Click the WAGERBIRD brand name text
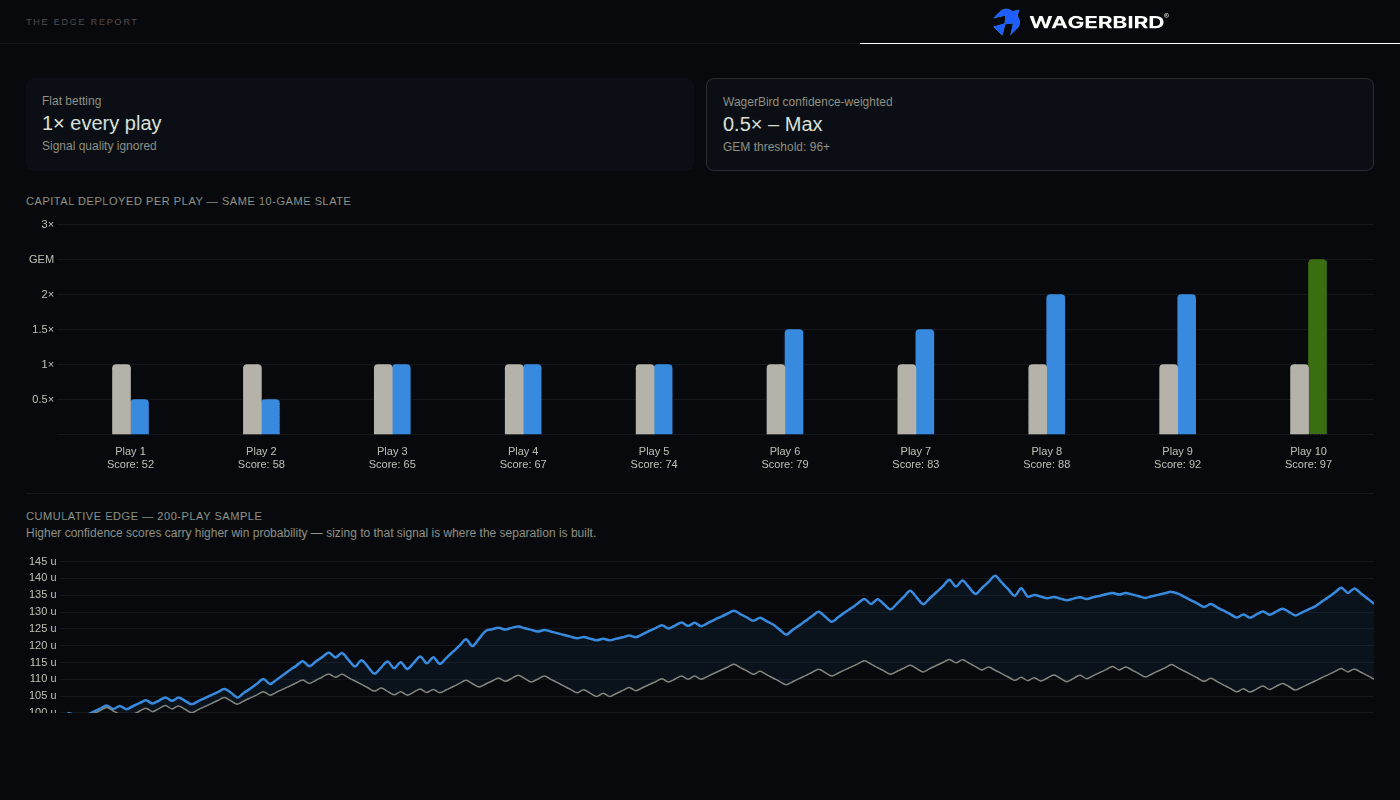The width and height of the screenshot is (1400, 800). coord(1098,22)
